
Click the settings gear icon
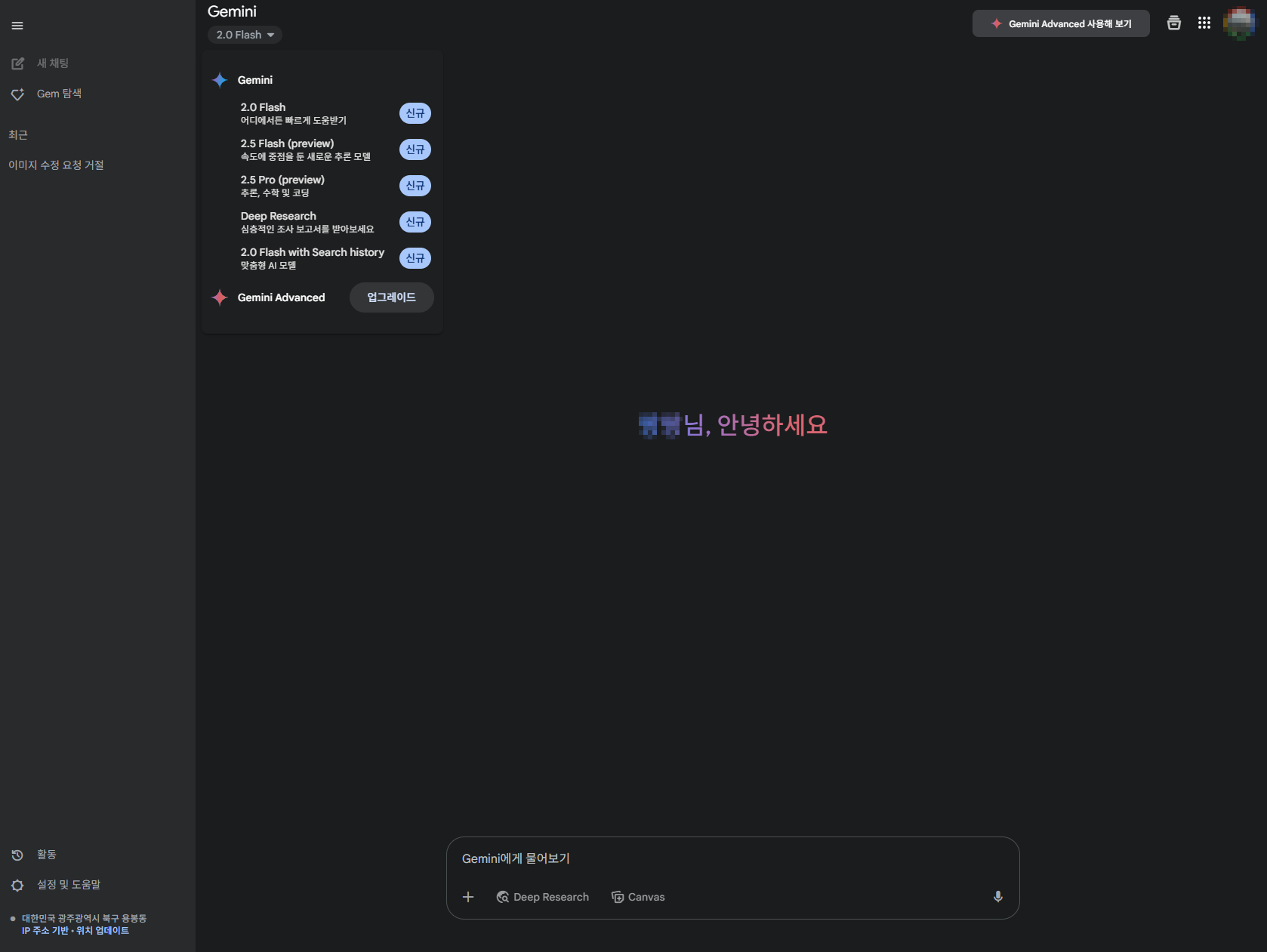coord(17,885)
